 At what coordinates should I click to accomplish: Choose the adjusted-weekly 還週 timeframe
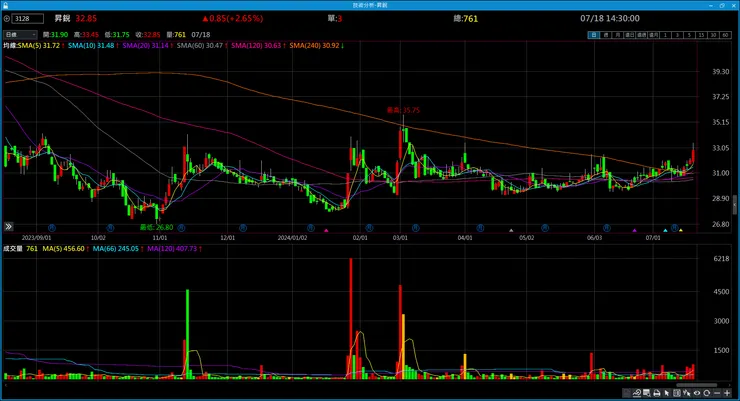click(641, 35)
